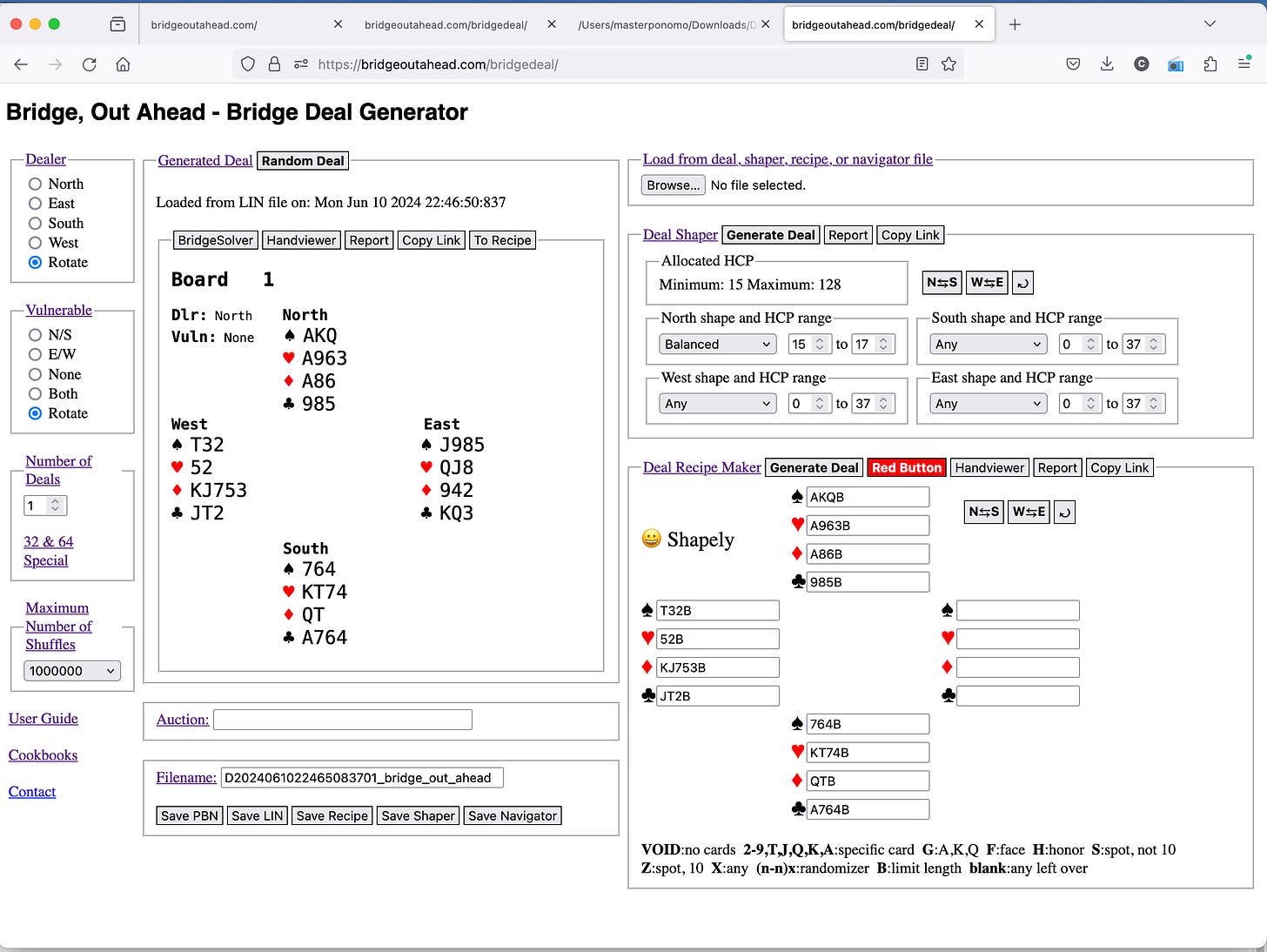Swap W and E in Deal Shaper
This screenshot has width=1267, height=952.
coord(987,282)
